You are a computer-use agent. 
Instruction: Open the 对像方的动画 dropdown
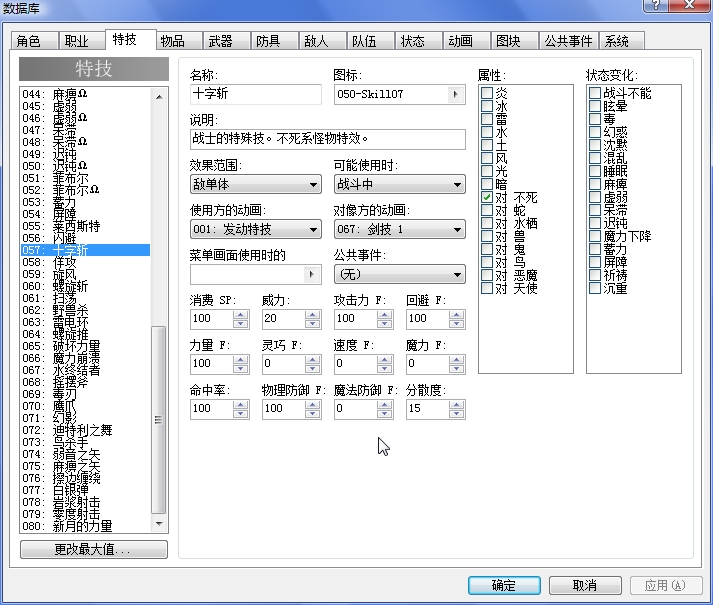pyautogui.click(x=399, y=229)
